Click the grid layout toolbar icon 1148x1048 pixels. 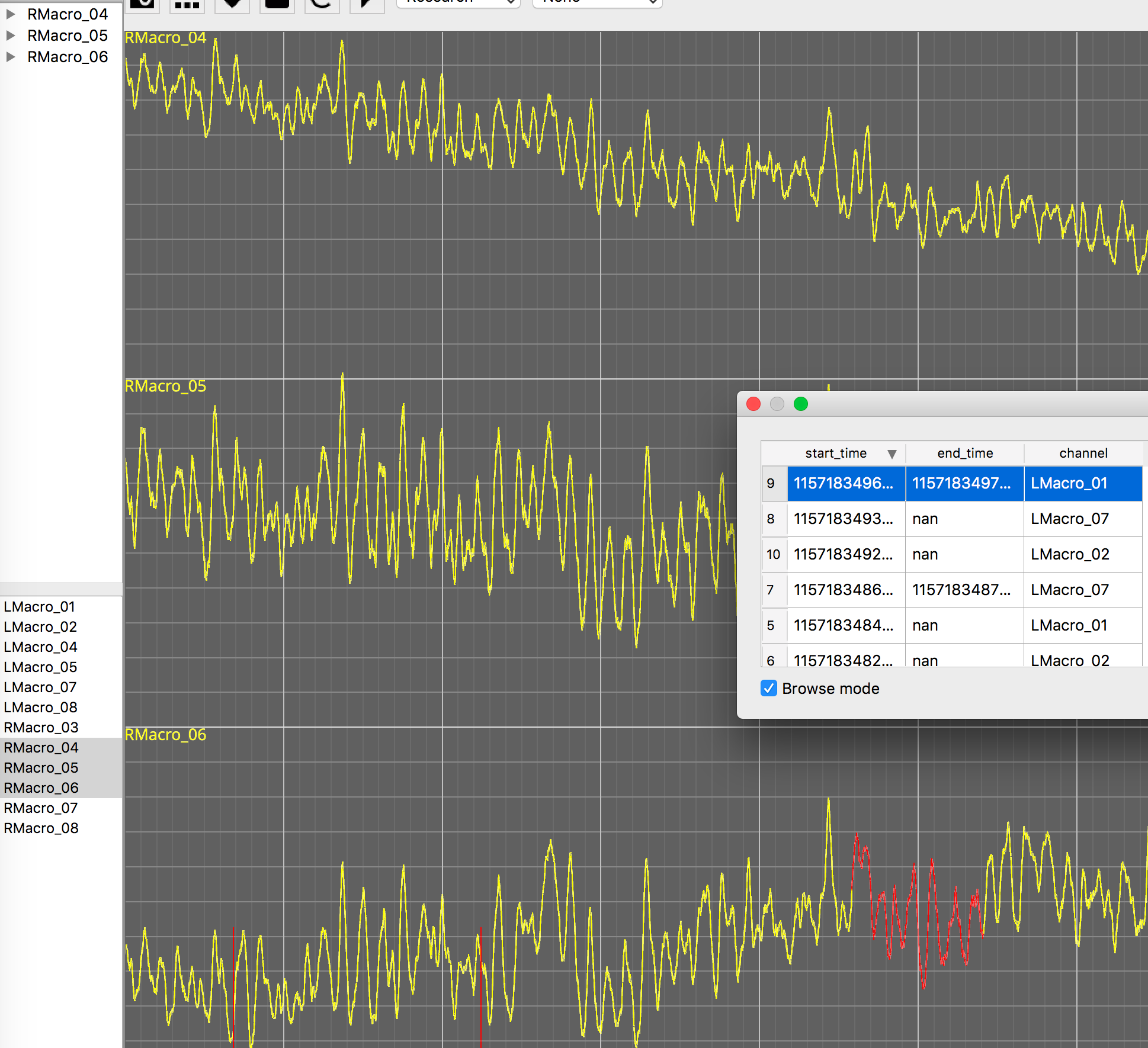[187, 5]
